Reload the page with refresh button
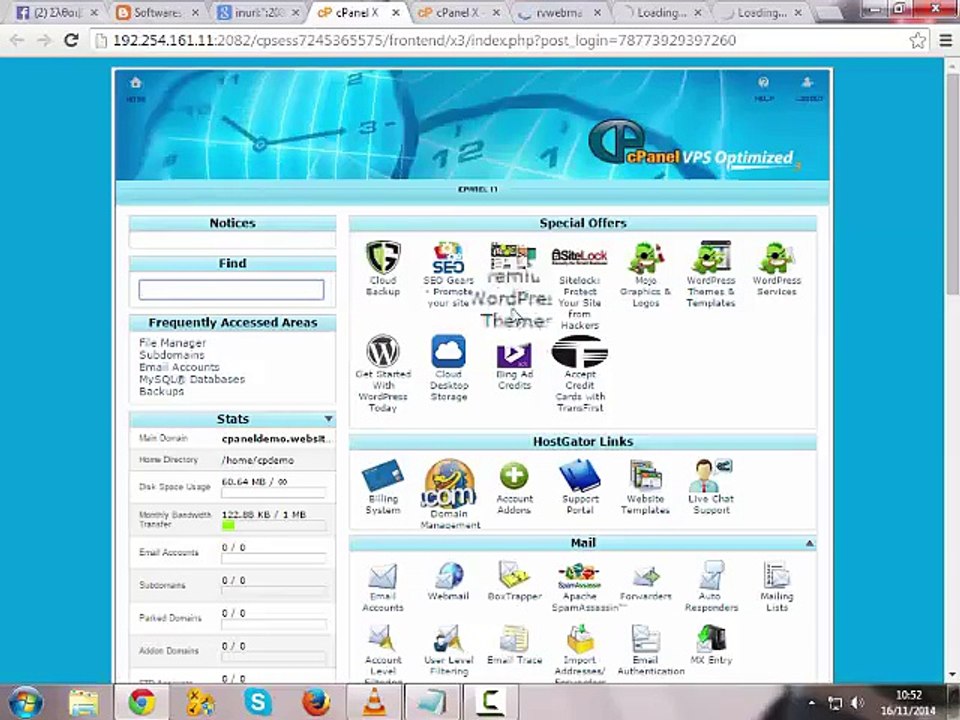960x720 pixels. 71,40
